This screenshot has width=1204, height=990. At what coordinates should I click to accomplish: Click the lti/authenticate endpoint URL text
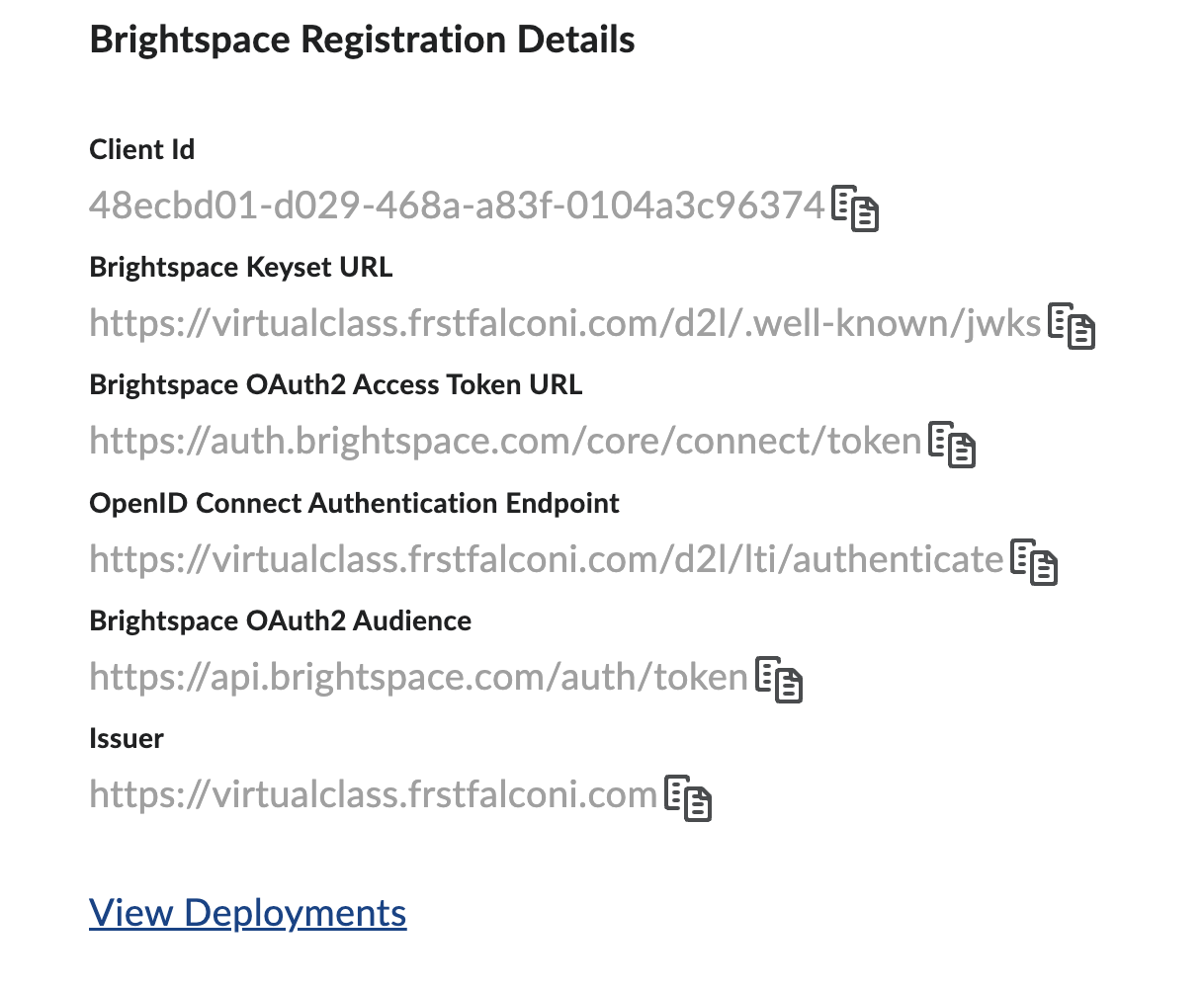tap(547, 559)
